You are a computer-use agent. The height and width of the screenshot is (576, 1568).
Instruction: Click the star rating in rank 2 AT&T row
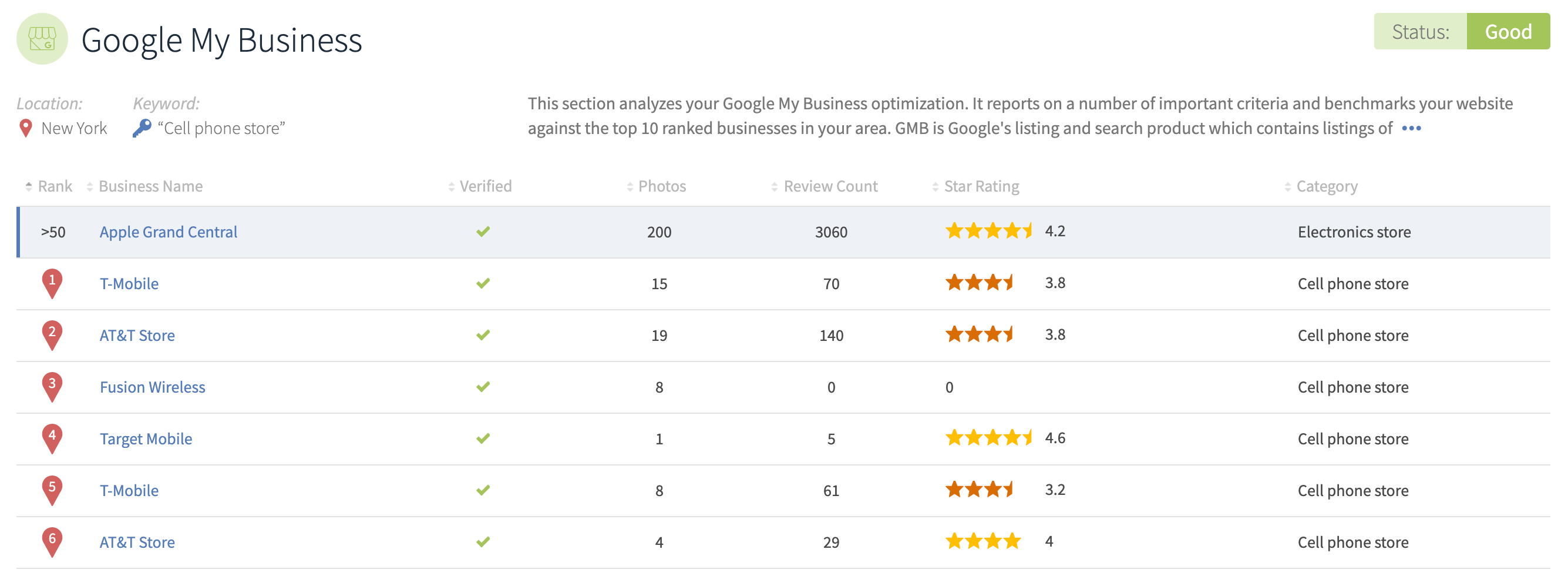point(979,334)
